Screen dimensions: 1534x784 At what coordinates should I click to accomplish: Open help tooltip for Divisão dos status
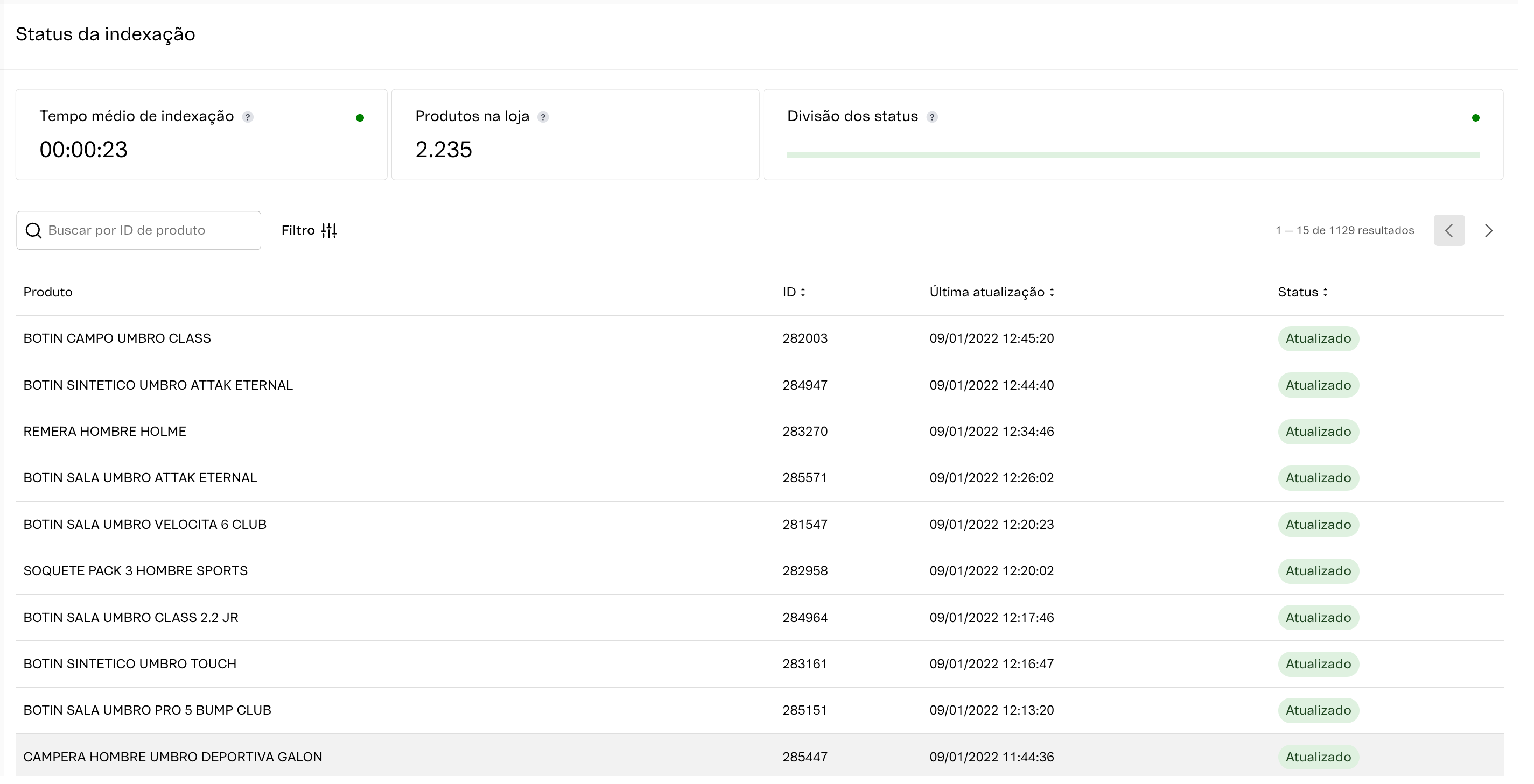932,117
